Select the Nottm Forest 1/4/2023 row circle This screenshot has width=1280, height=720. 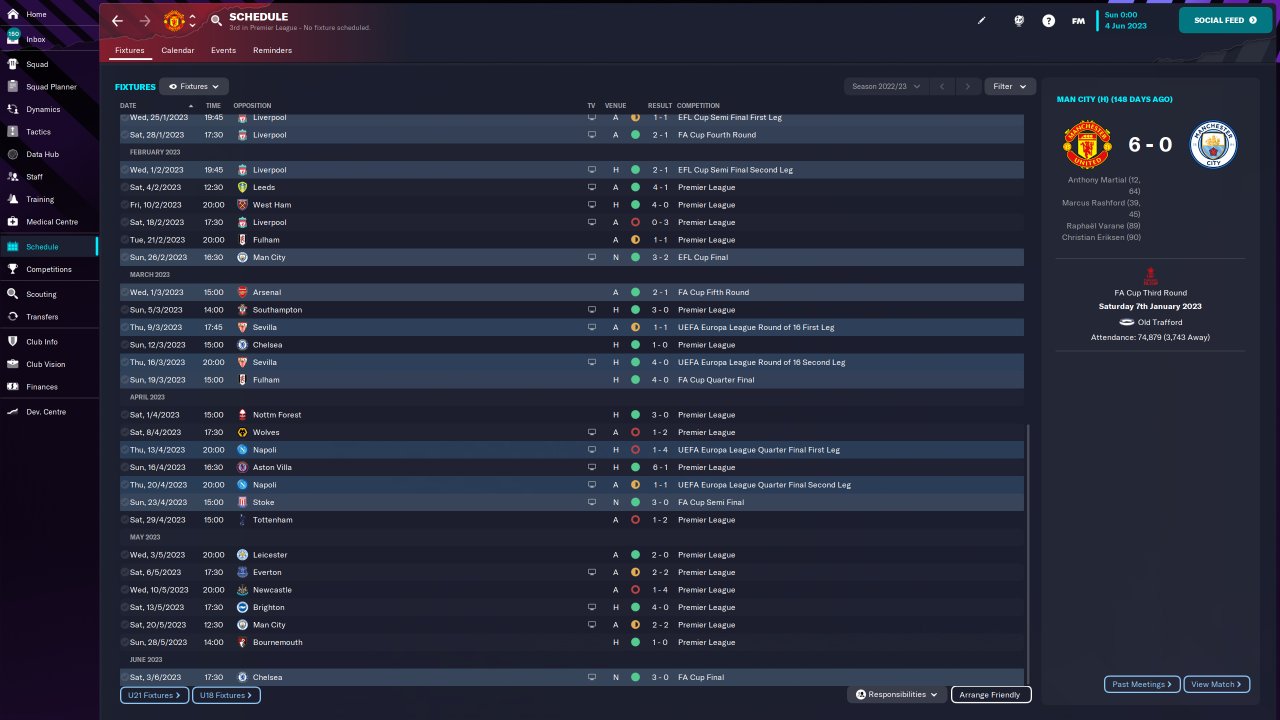125,415
